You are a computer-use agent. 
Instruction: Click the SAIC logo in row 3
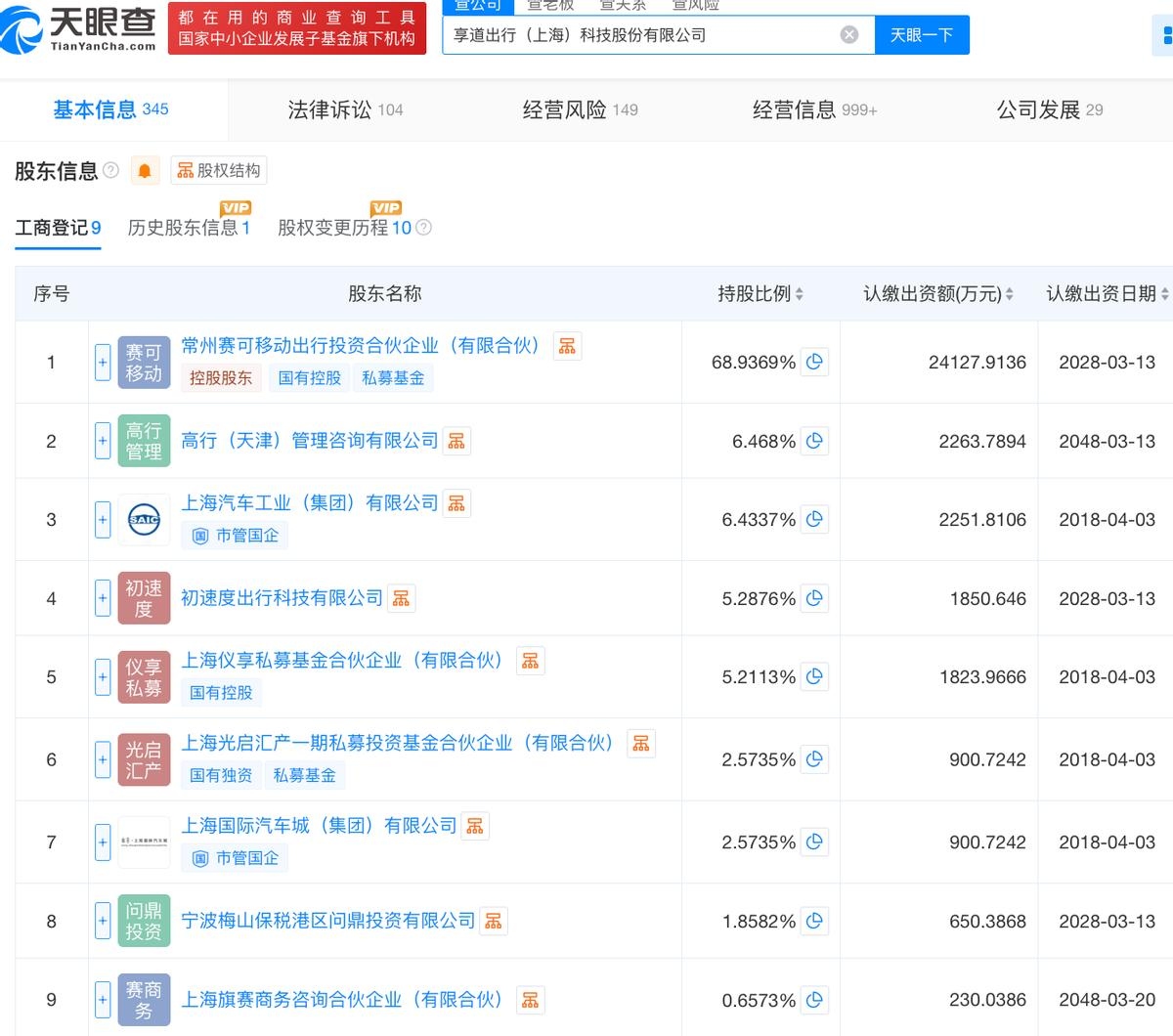[144, 519]
